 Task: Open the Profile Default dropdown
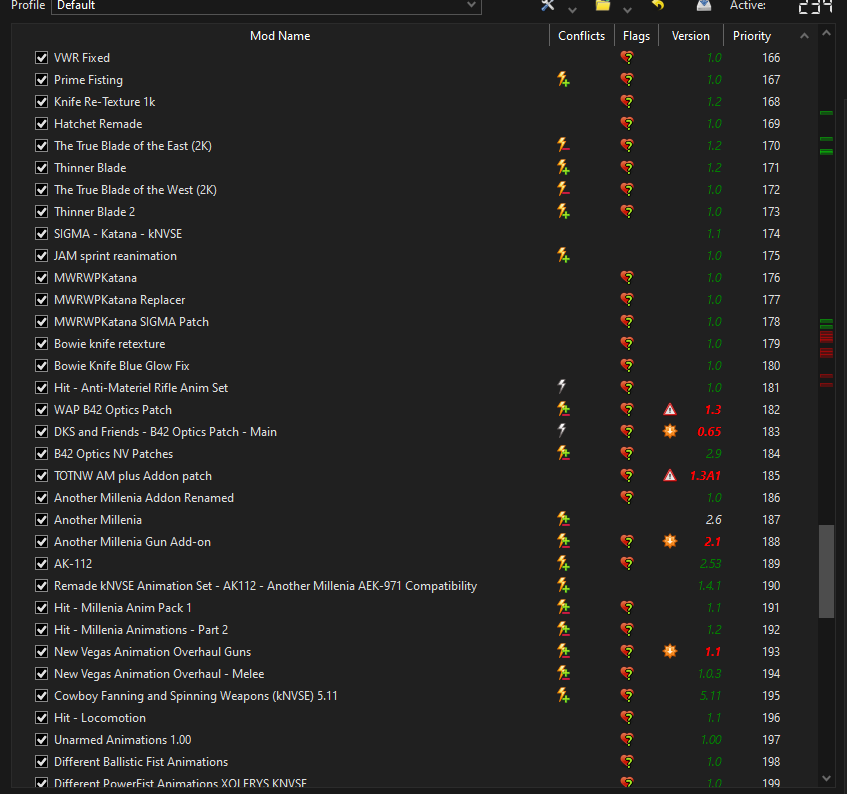tap(266, 5)
